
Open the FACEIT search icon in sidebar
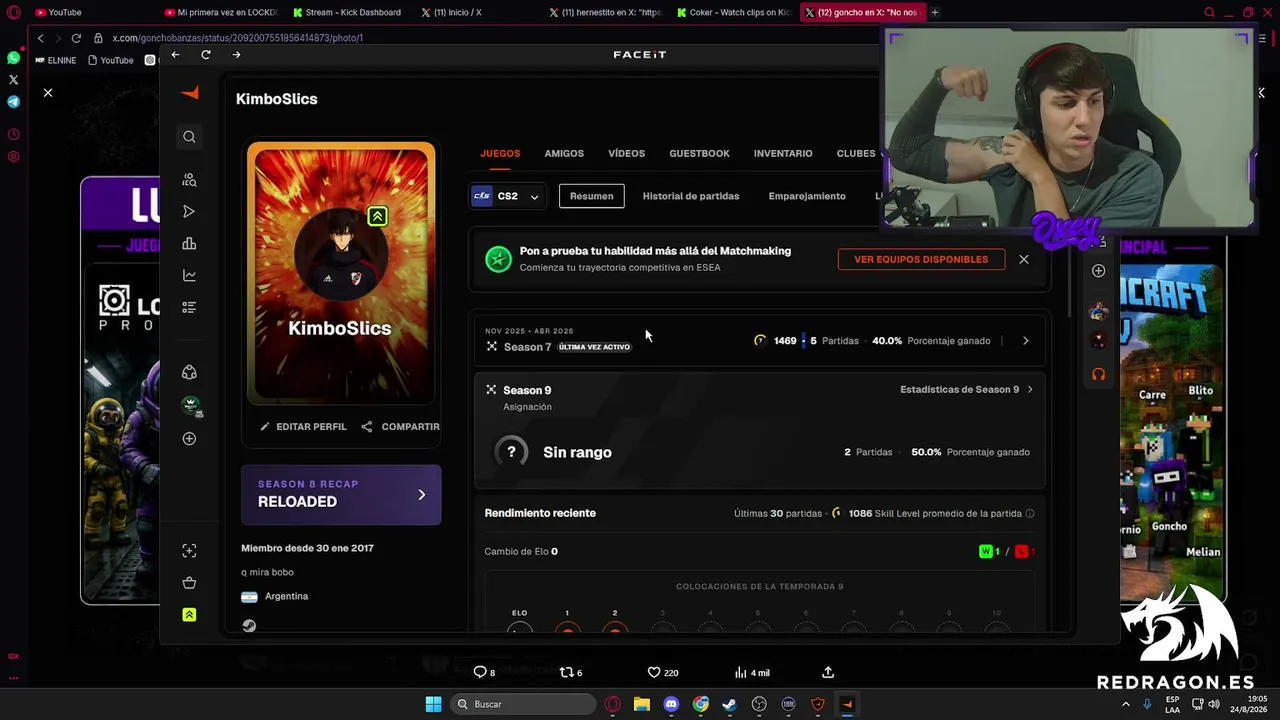(189, 137)
